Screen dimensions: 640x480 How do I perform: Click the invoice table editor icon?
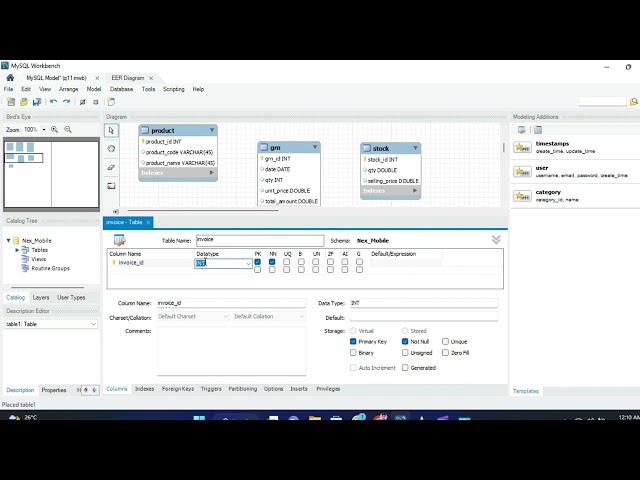pos(120,240)
